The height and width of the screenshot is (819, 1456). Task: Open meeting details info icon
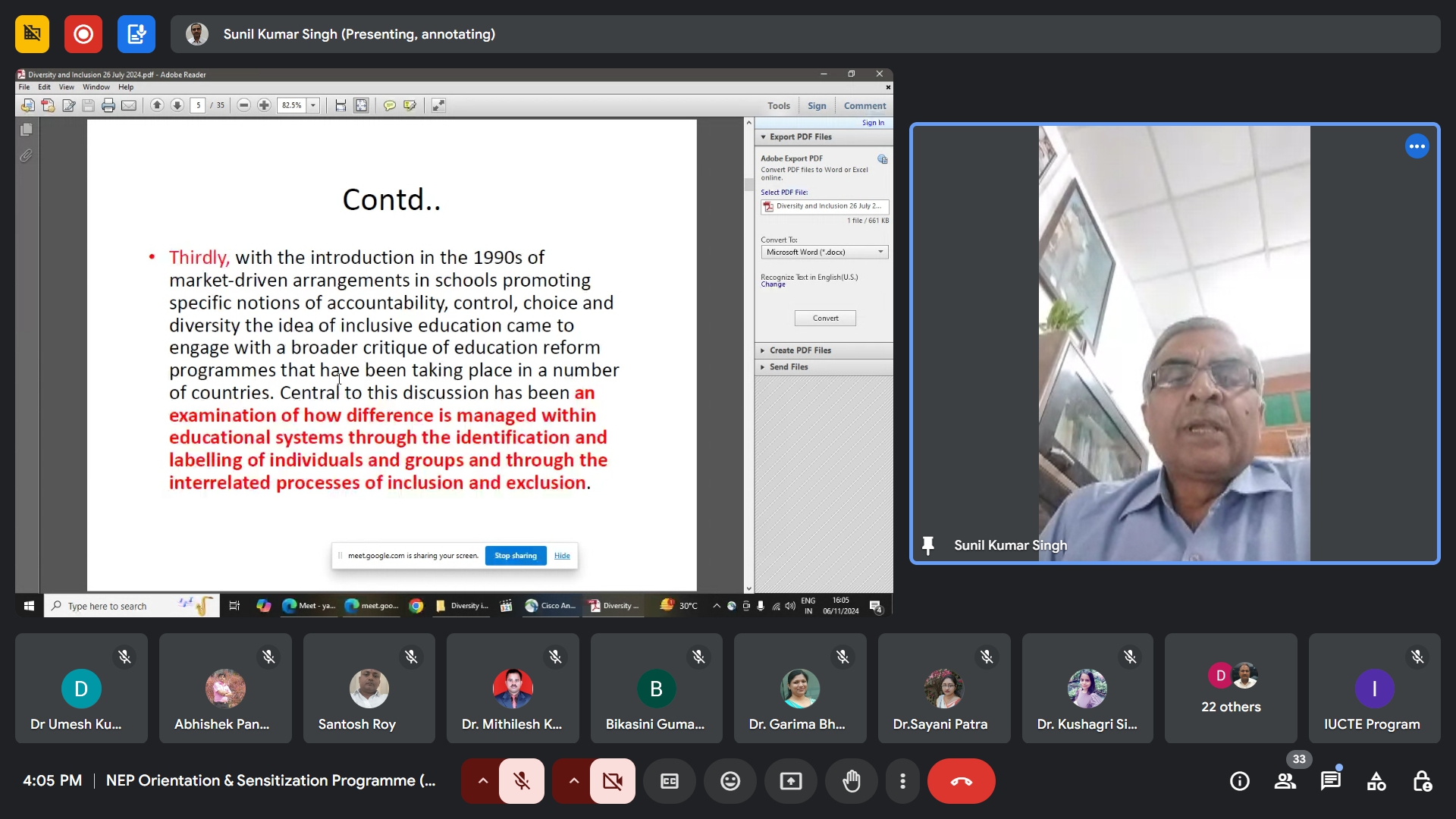[1239, 781]
